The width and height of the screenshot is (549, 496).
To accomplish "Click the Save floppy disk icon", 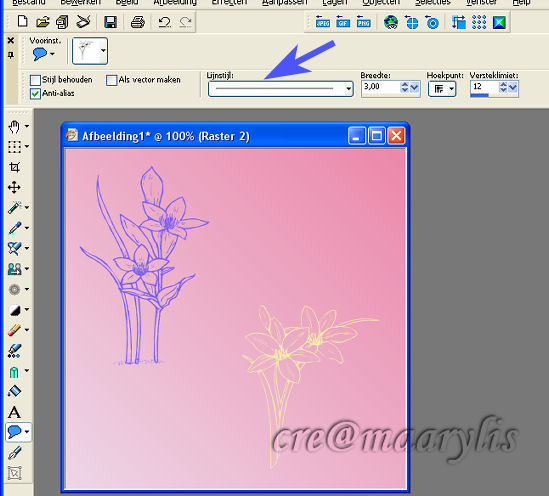I will [111, 22].
